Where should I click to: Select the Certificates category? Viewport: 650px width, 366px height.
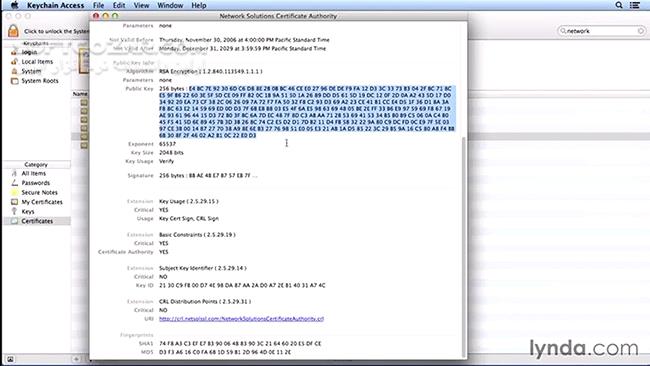pos(37,221)
